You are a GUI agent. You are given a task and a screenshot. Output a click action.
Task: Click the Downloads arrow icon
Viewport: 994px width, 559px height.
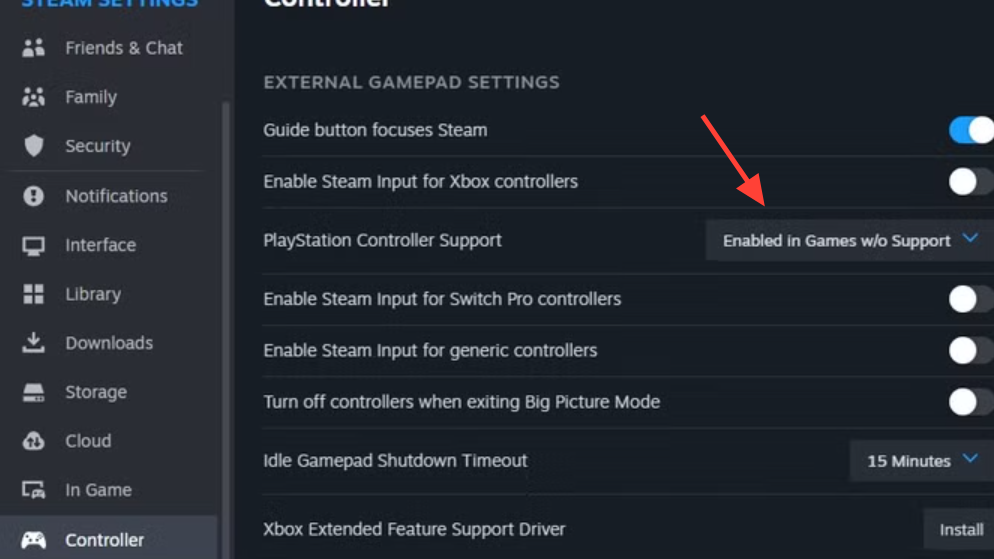pyautogui.click(x=34, y=343)
